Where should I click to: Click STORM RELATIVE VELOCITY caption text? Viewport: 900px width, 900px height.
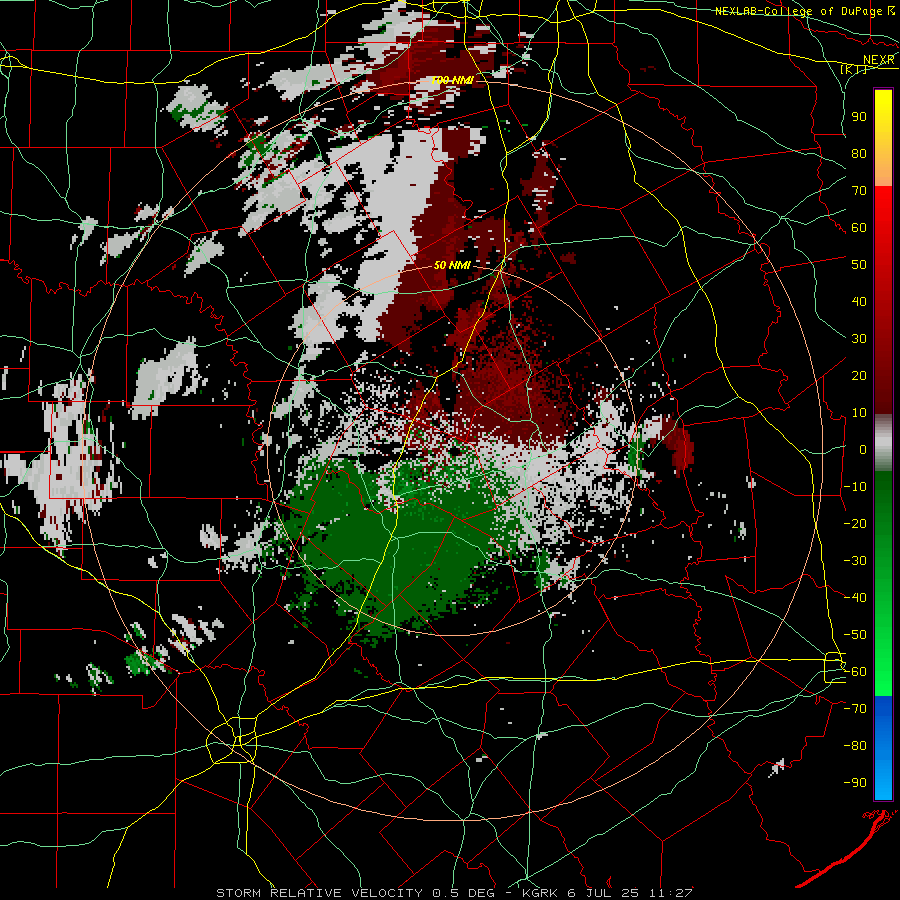[x=319, y=893]
